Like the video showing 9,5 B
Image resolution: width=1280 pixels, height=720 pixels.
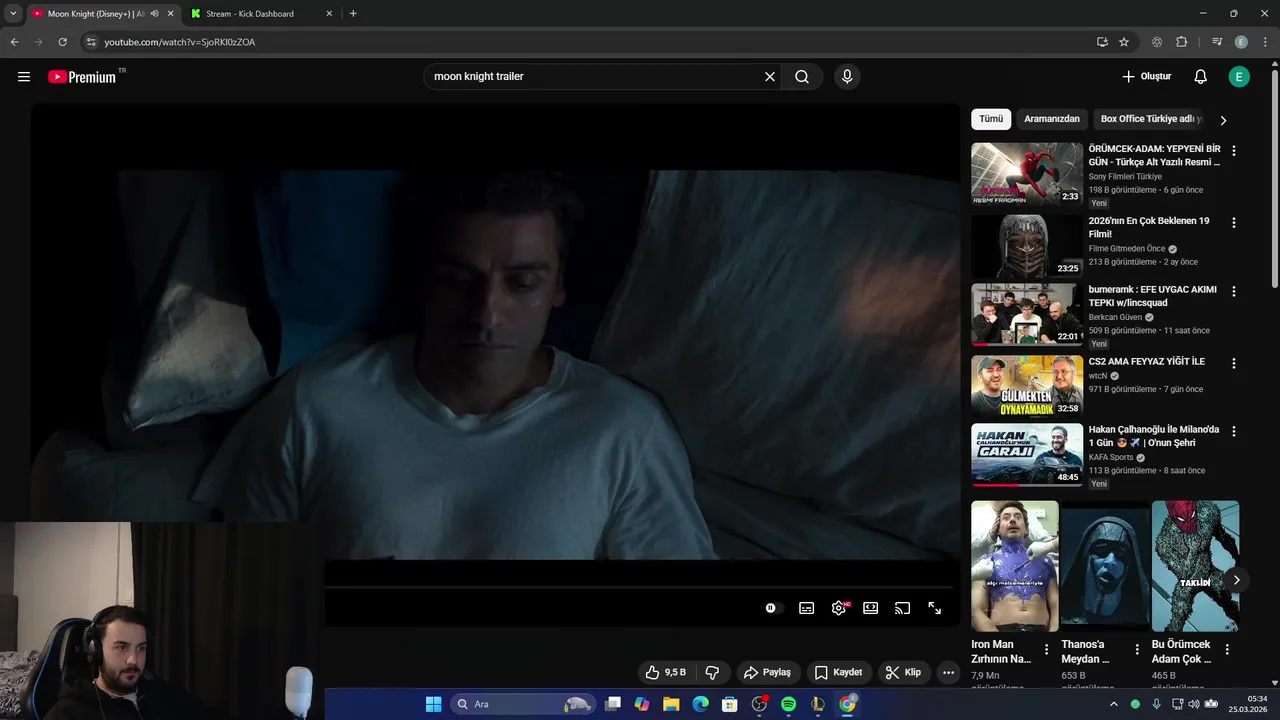pyautogui.click(x=665, y=673)
